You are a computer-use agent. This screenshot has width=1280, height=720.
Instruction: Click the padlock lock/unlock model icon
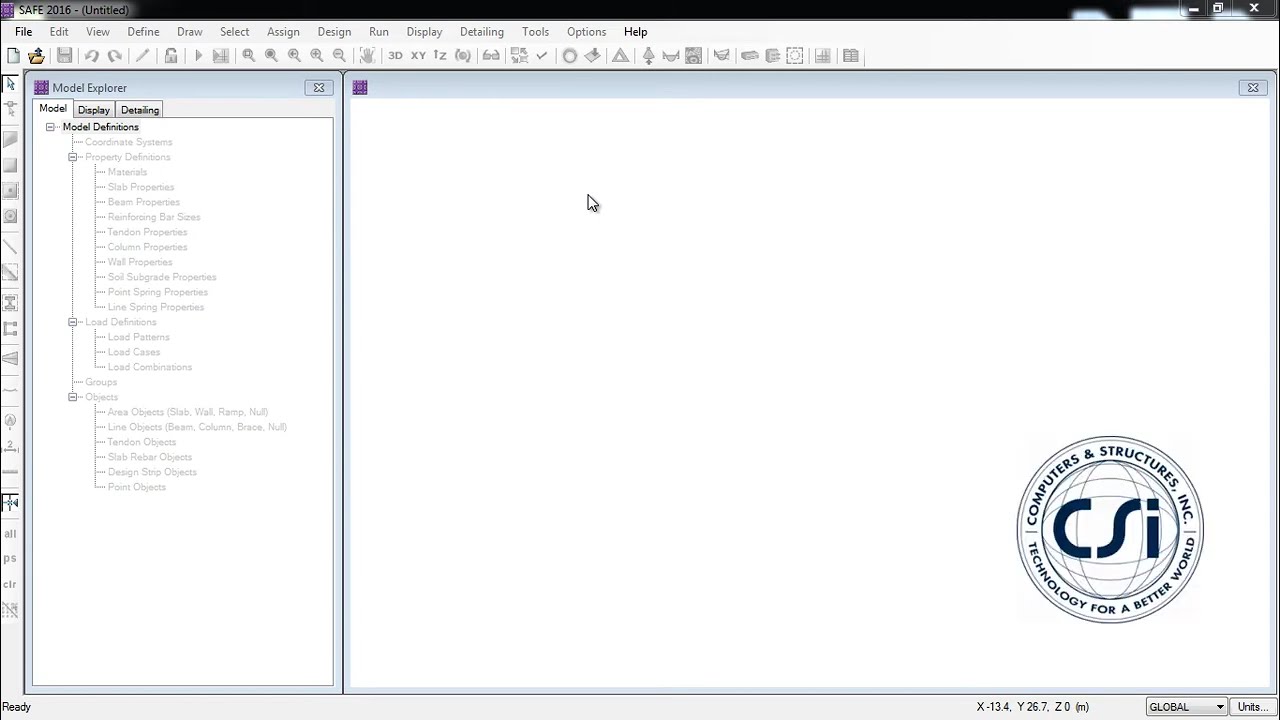(171, 56)
